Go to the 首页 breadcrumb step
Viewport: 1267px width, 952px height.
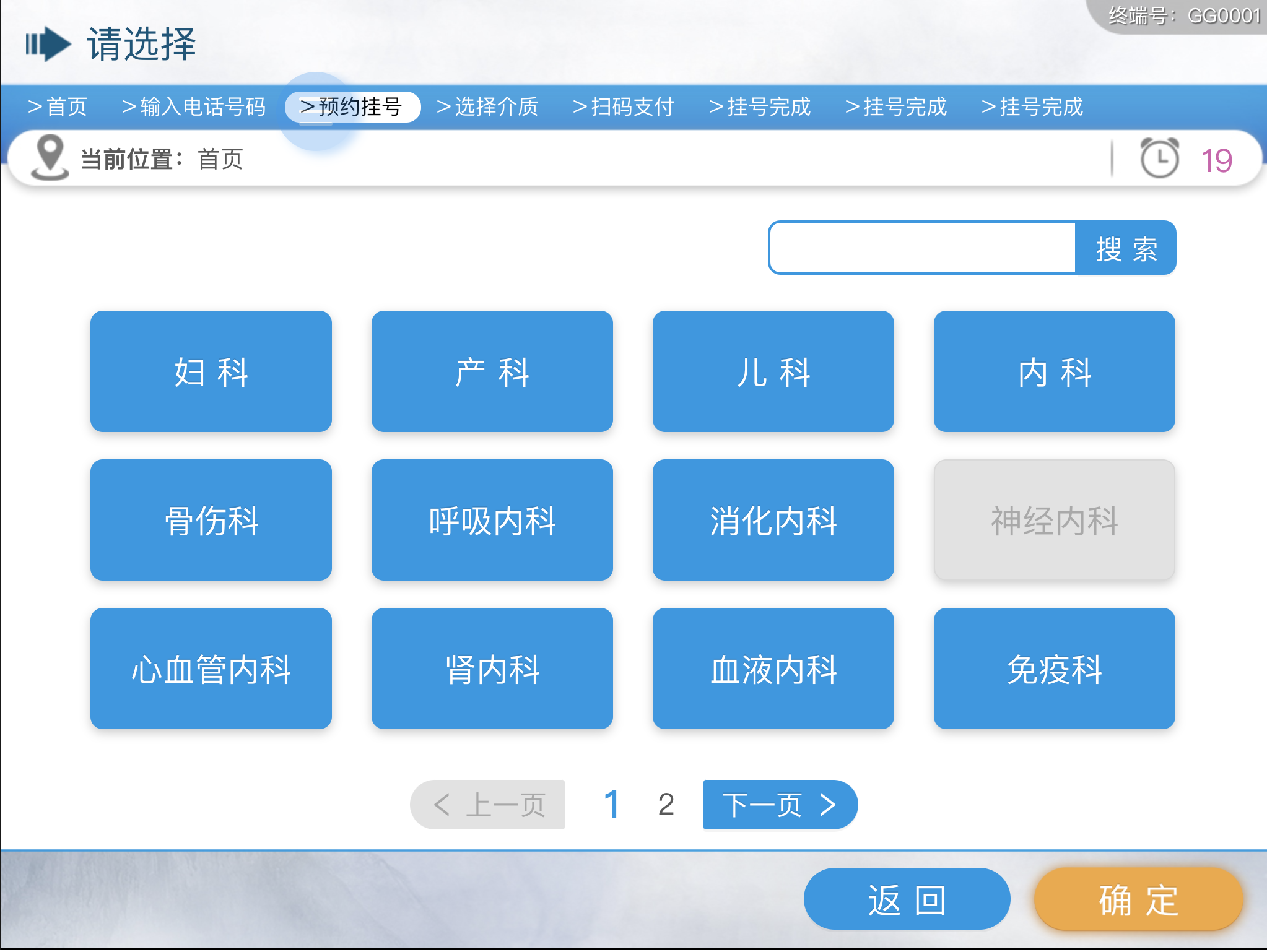[58, 106]
